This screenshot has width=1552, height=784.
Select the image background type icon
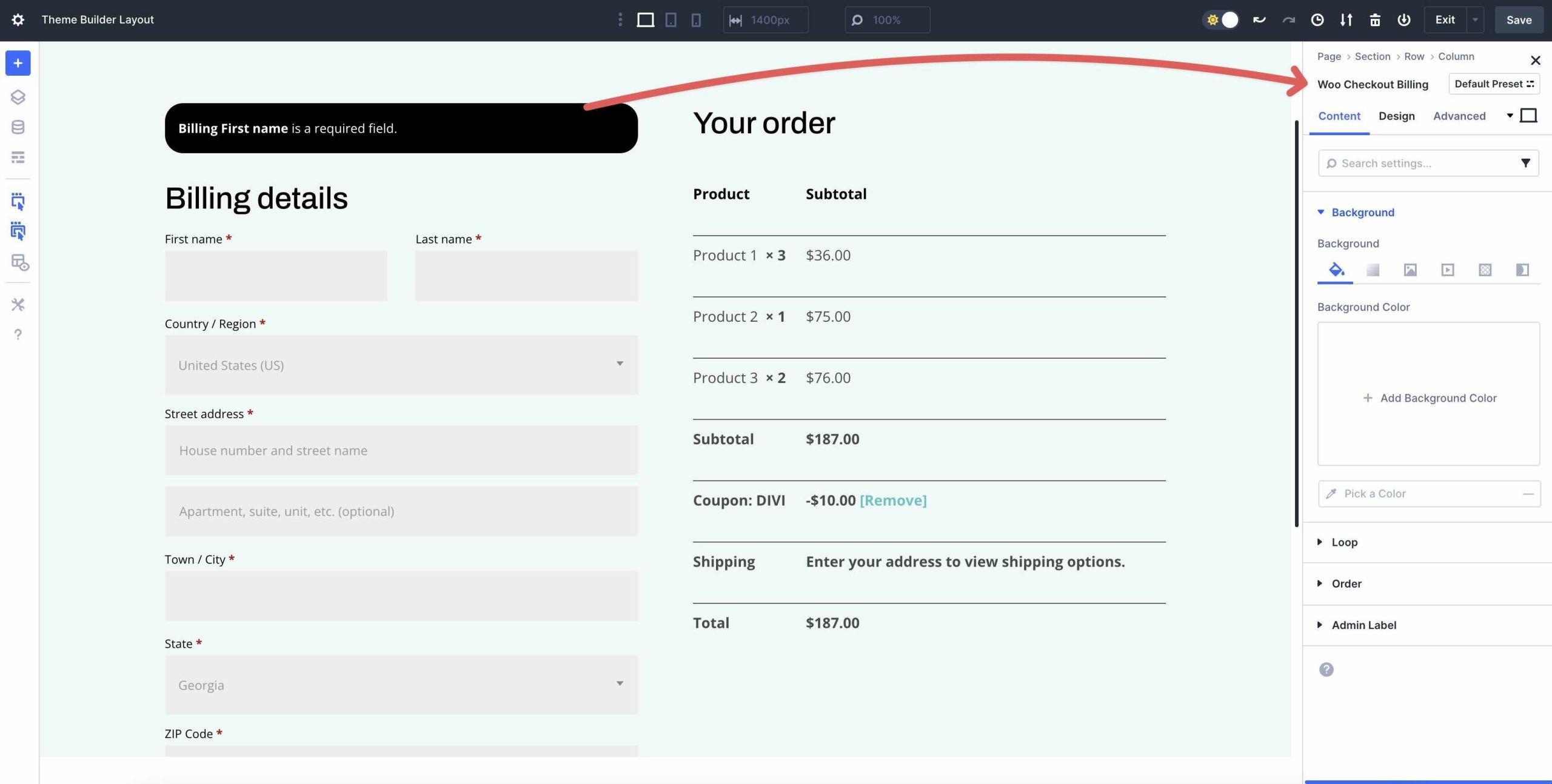pyautogui.click(x=1410, y=270)
